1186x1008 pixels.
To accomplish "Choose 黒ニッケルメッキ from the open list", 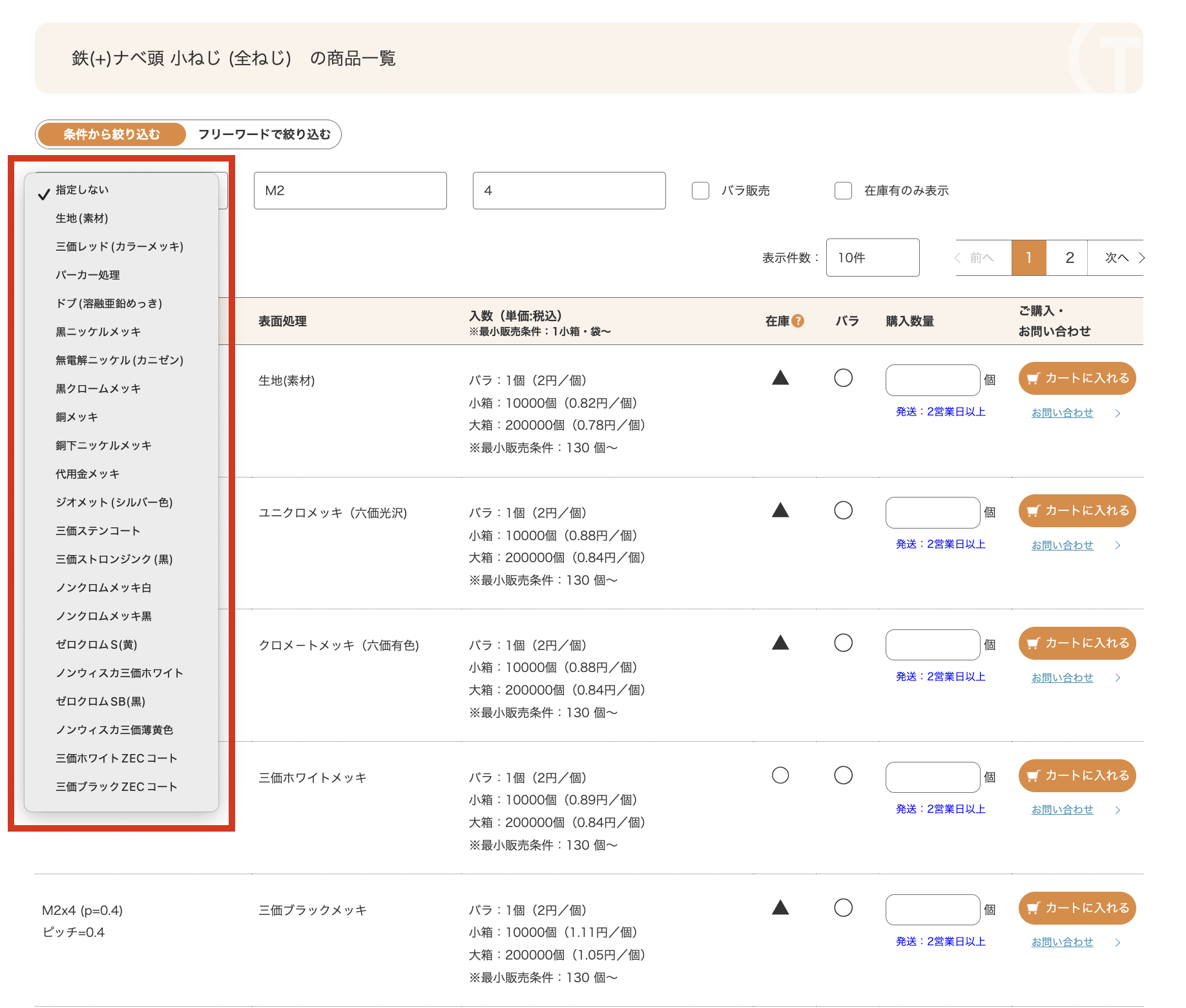I will tap(98, 332).
